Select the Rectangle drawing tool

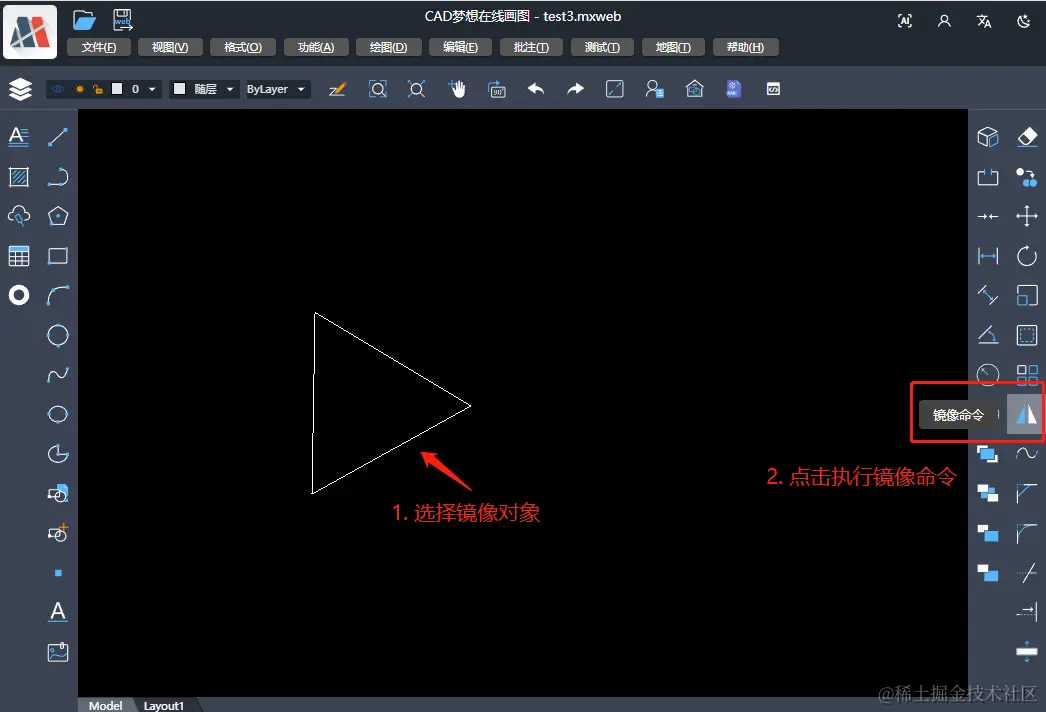click(x=58, y=256)
